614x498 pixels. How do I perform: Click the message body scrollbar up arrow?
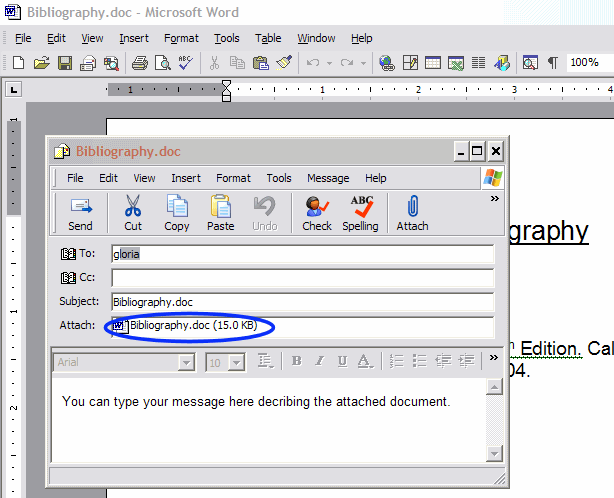click(494, 387)
